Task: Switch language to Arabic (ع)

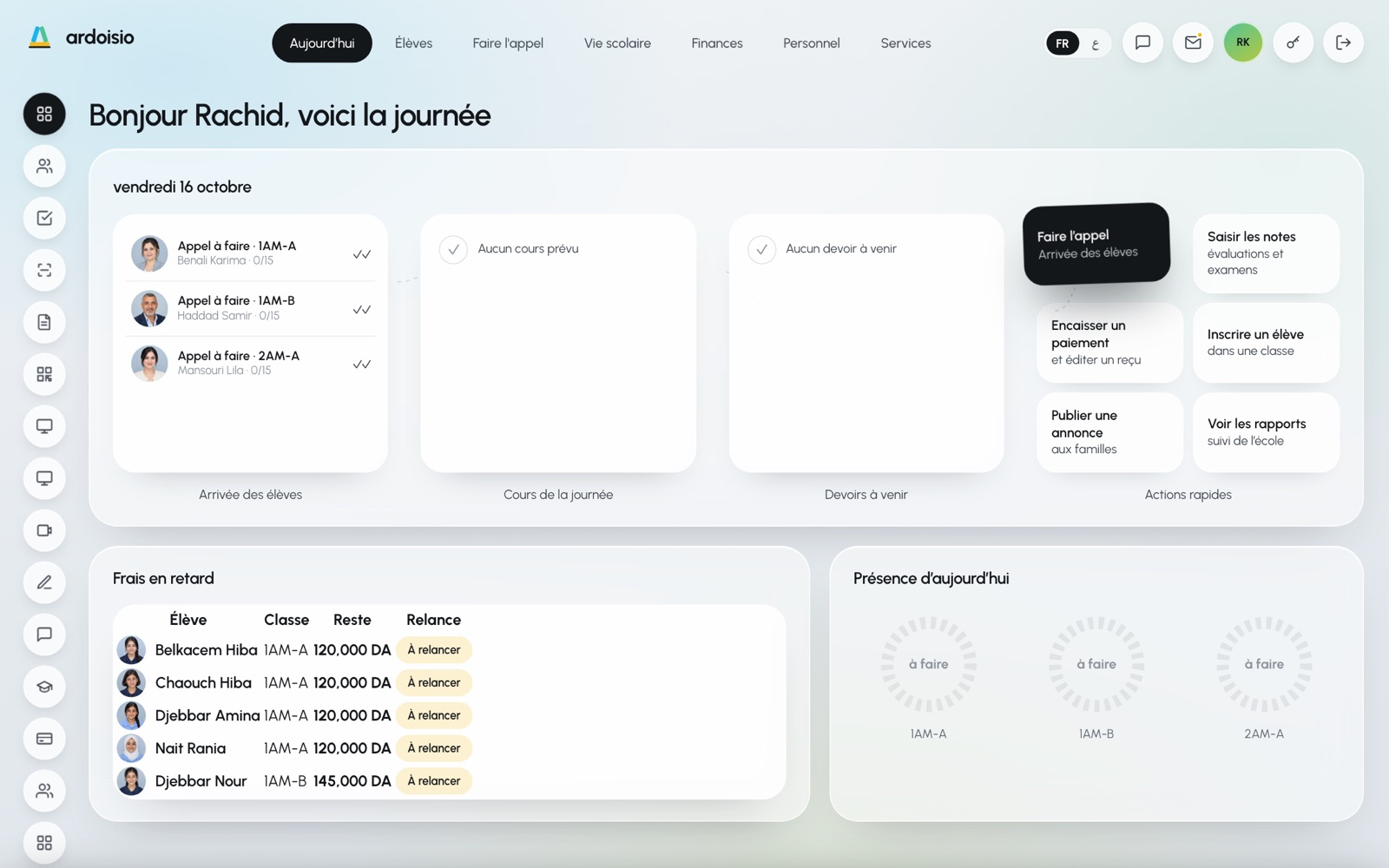Action: point(1096,43)
